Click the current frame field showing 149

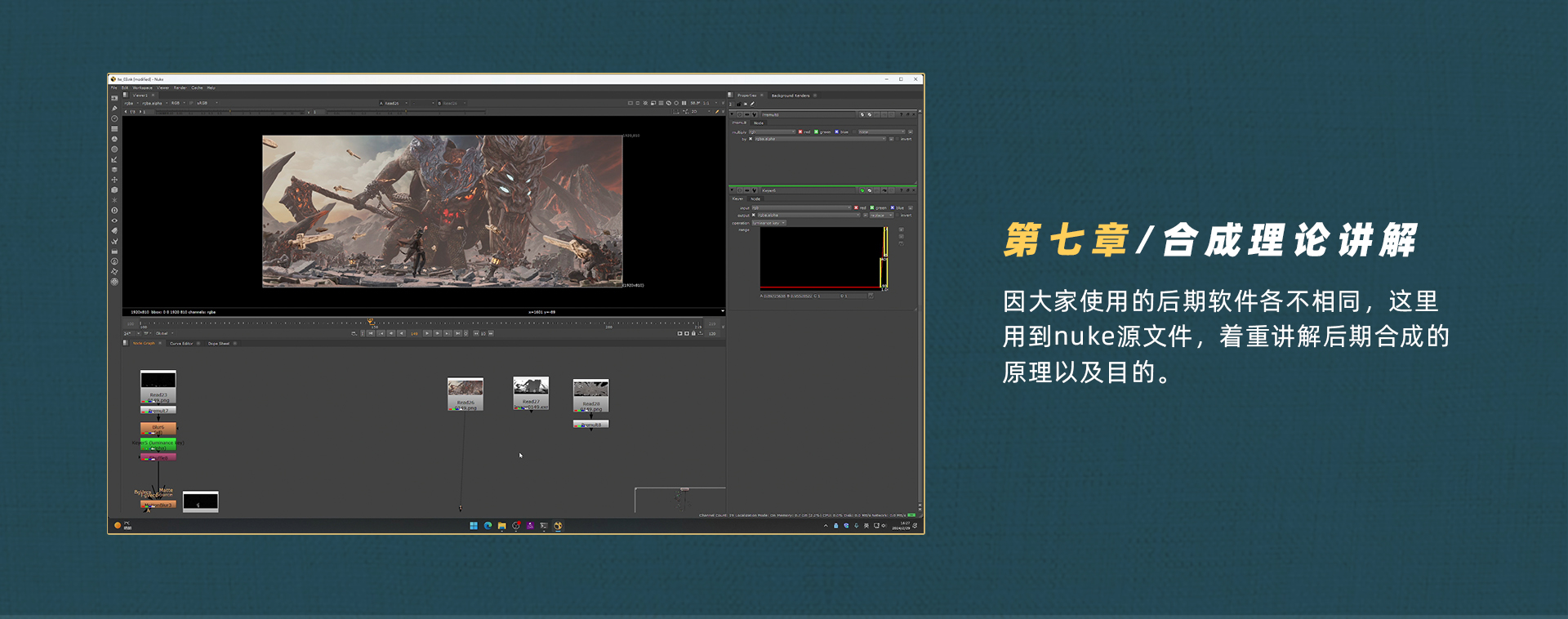[414, 333]
